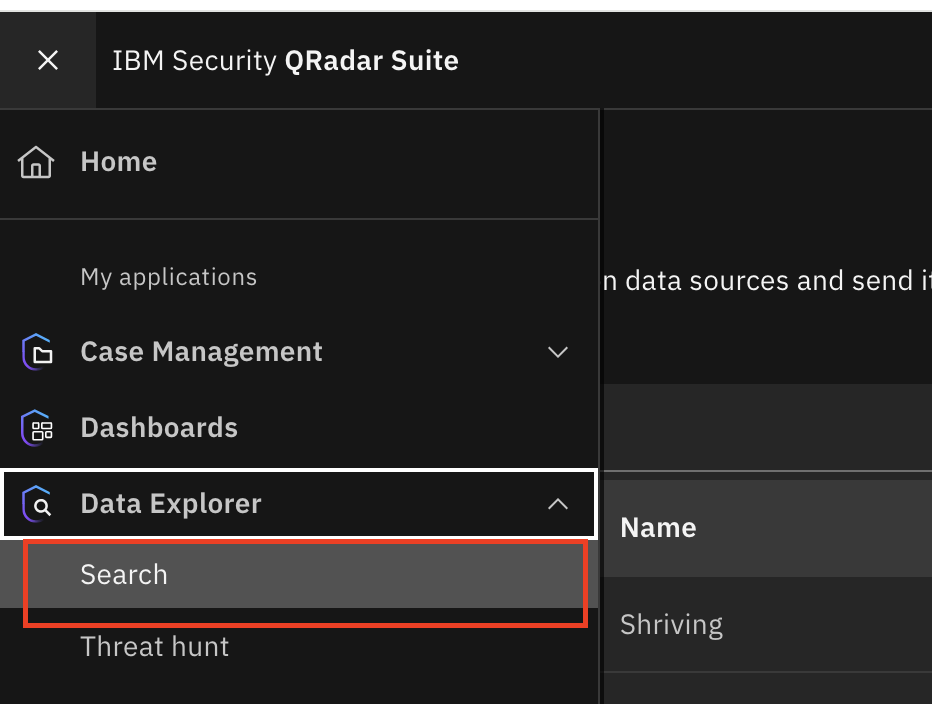This screenshot has width=932, height=704.
Task: Click the IBM Security QRadar Suite title
Action: 285,61
